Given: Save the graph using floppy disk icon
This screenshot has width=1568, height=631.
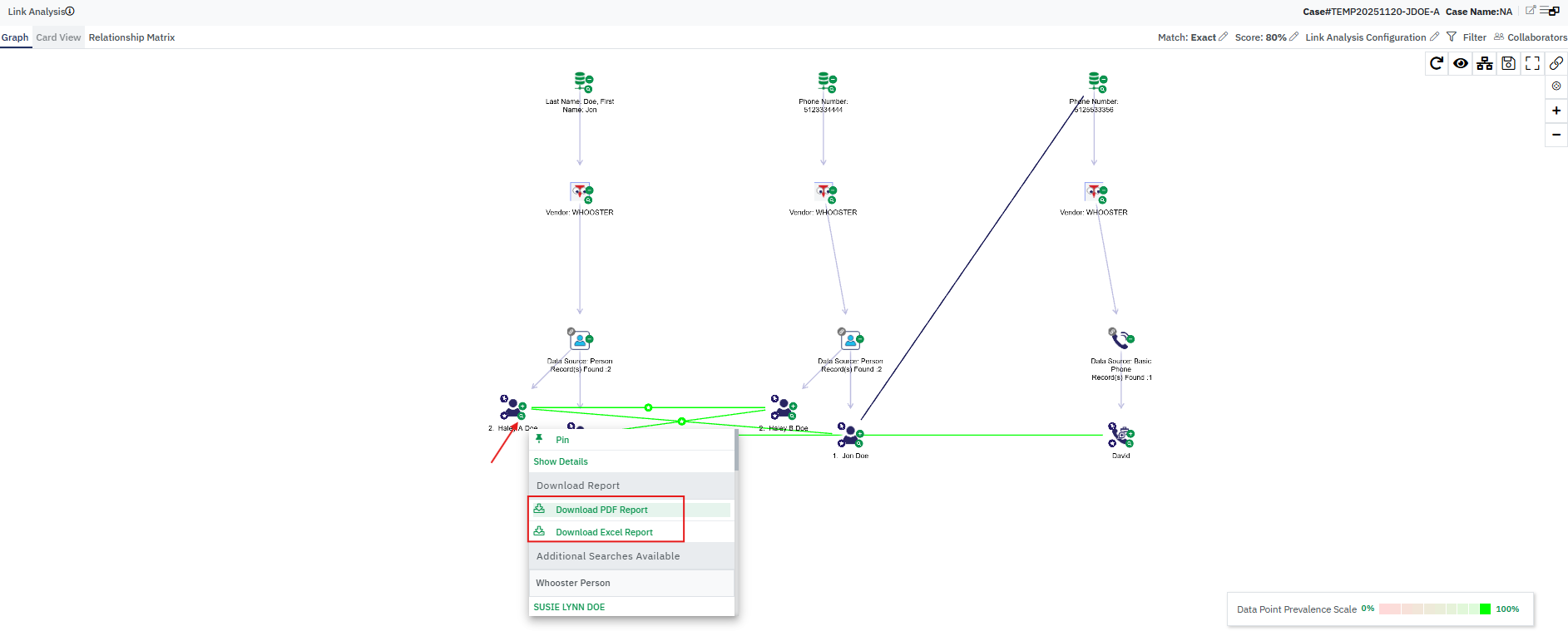Looking at the screenshot, I should pos(1508,63).
